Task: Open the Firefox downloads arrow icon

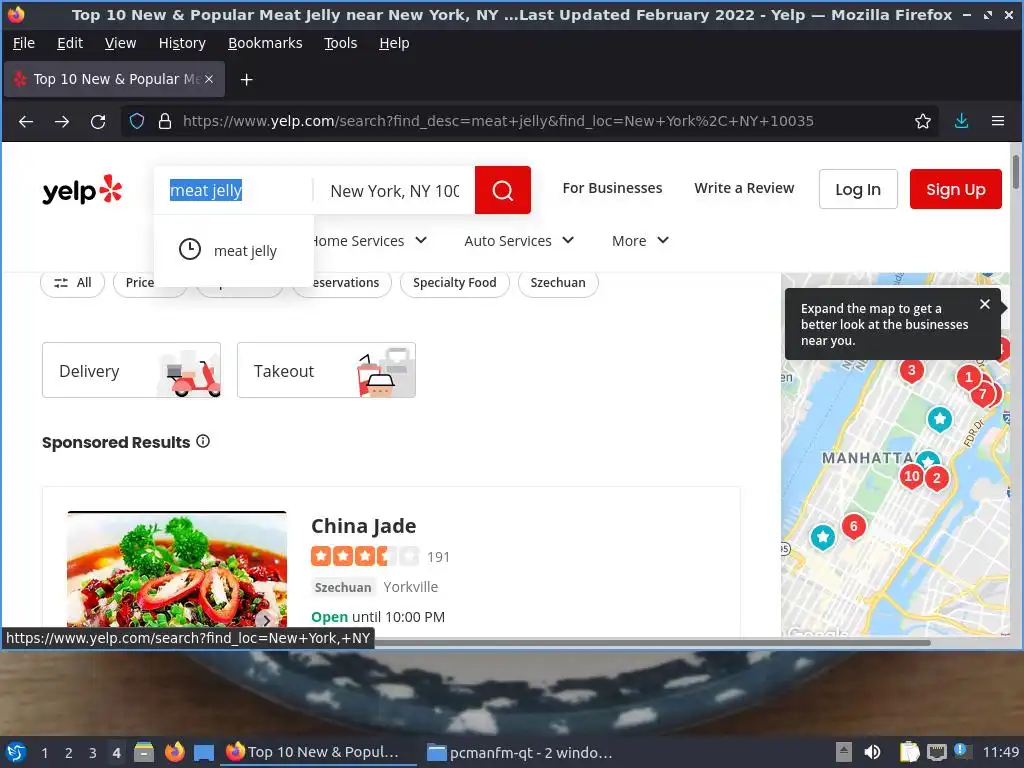Action: (x=961, y=121)
